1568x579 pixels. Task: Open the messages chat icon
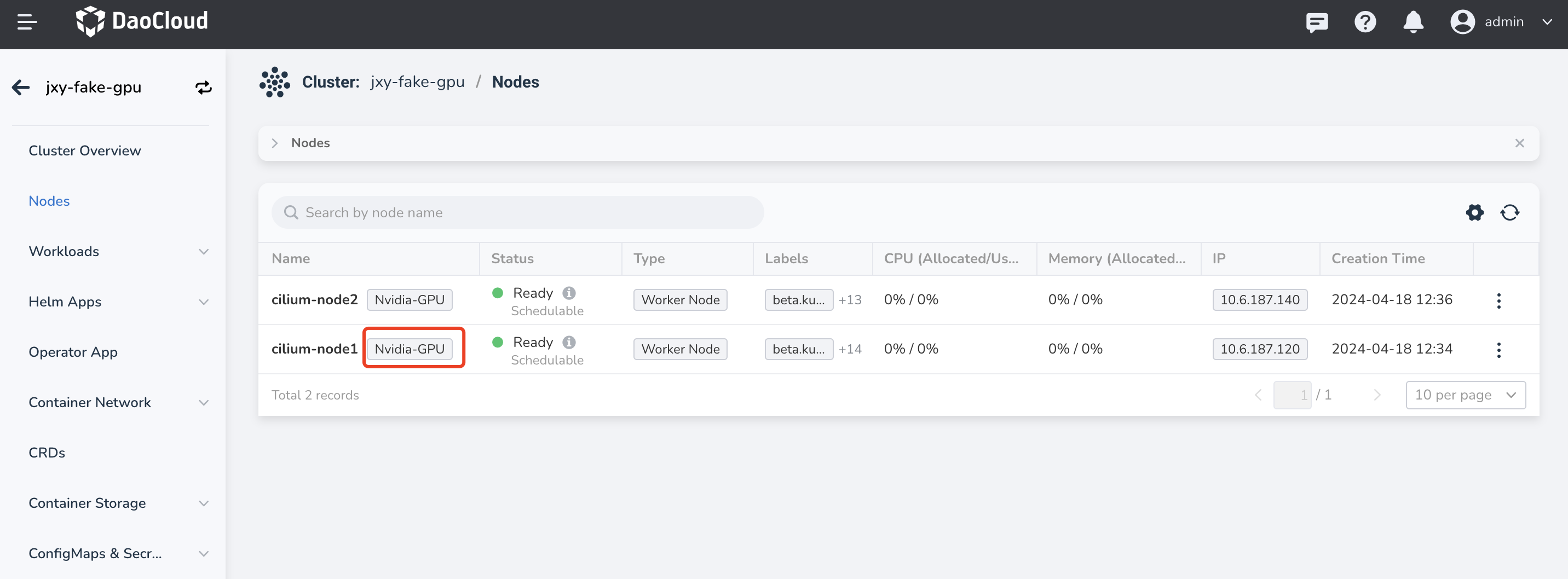1316,22
